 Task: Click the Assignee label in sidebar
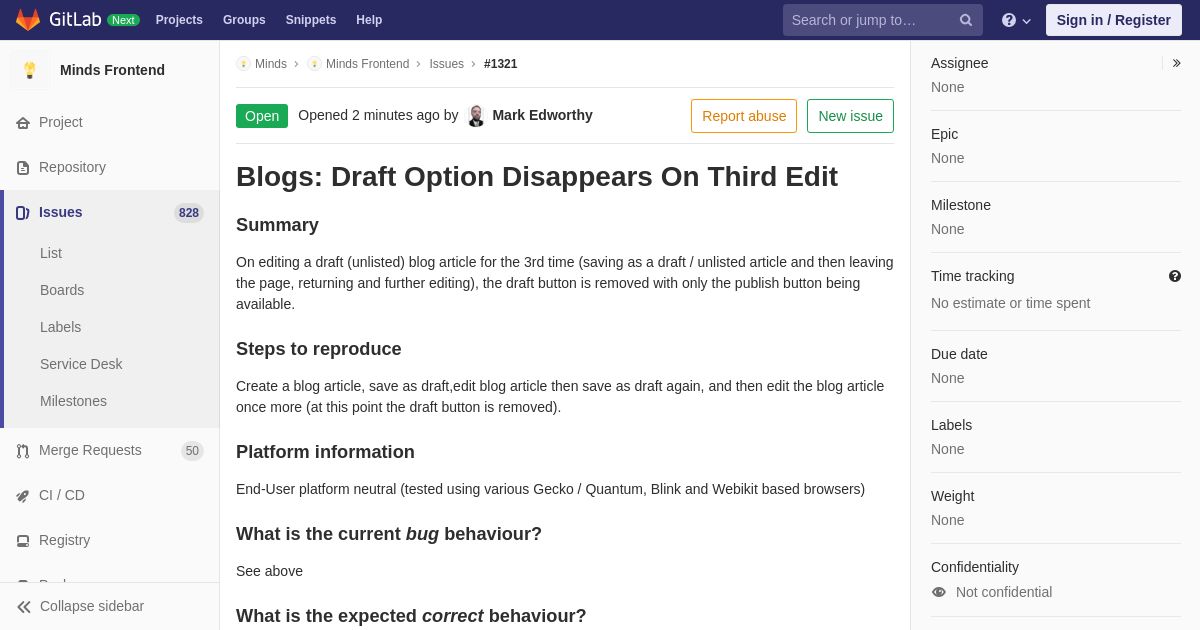point(960,63)
